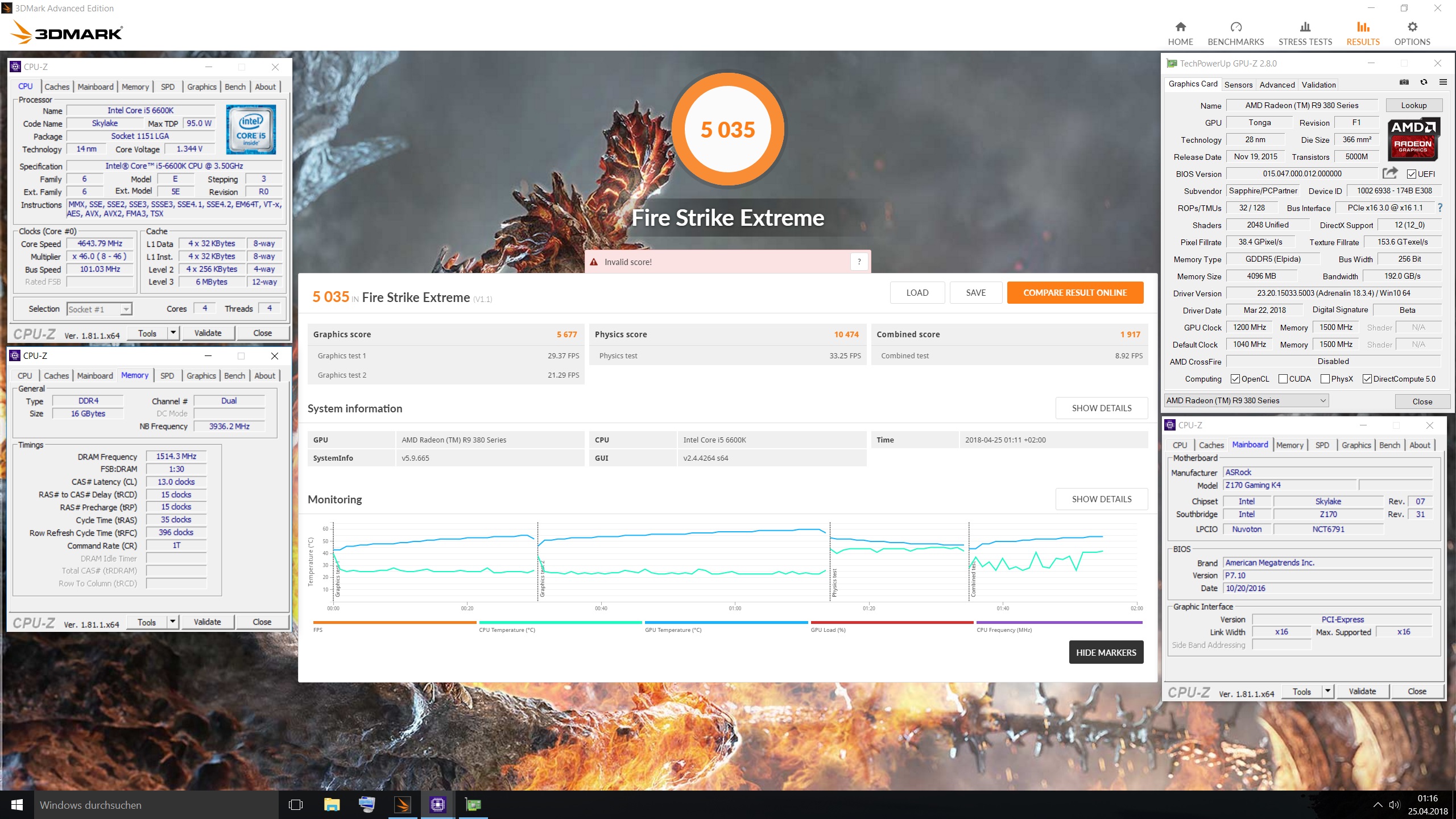The image size is (1456, 819).
Task: Open the Invalid score help question mark
Action: (x=859, y=262)
